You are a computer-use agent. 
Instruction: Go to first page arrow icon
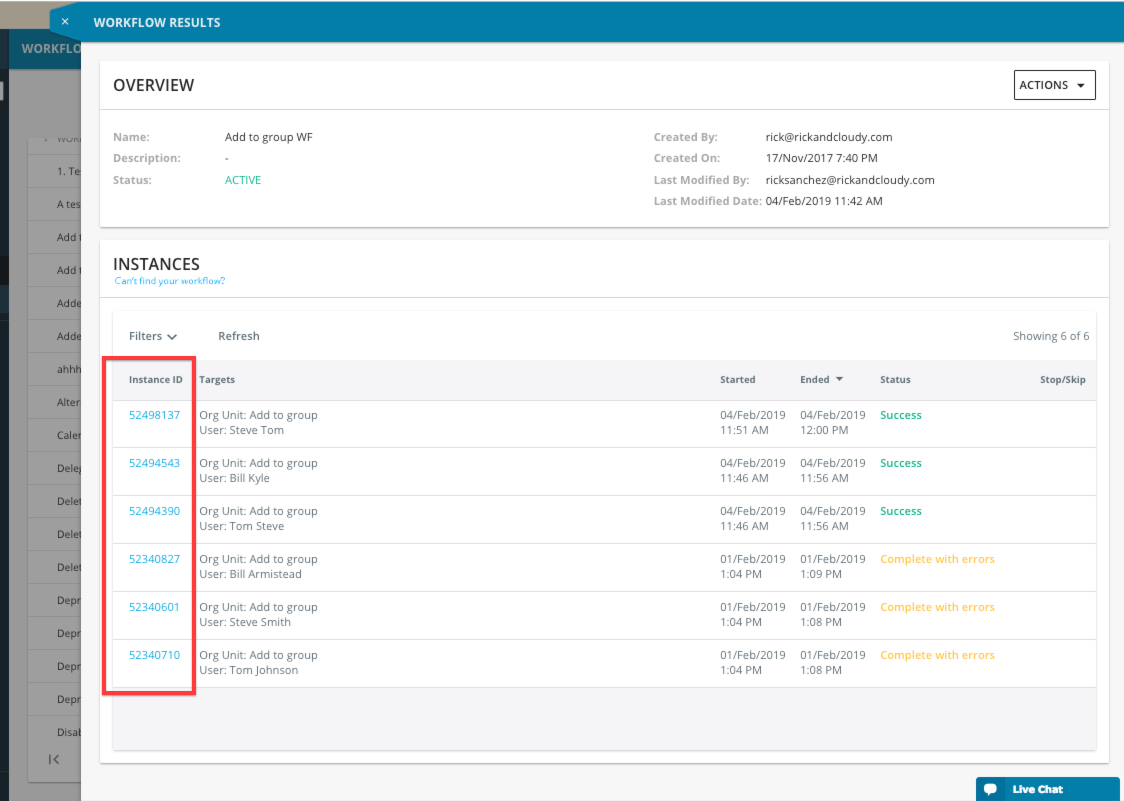54,759
